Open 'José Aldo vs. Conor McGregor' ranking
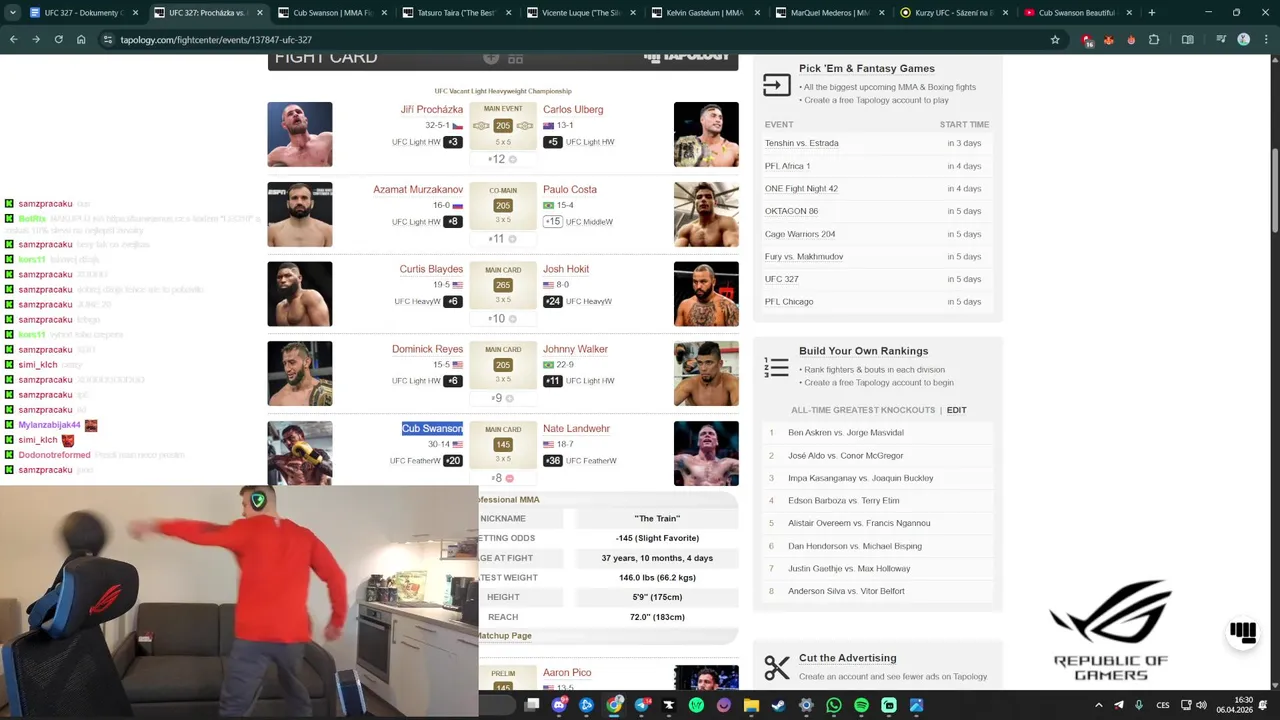1280x720 pixels. (846, 456)
